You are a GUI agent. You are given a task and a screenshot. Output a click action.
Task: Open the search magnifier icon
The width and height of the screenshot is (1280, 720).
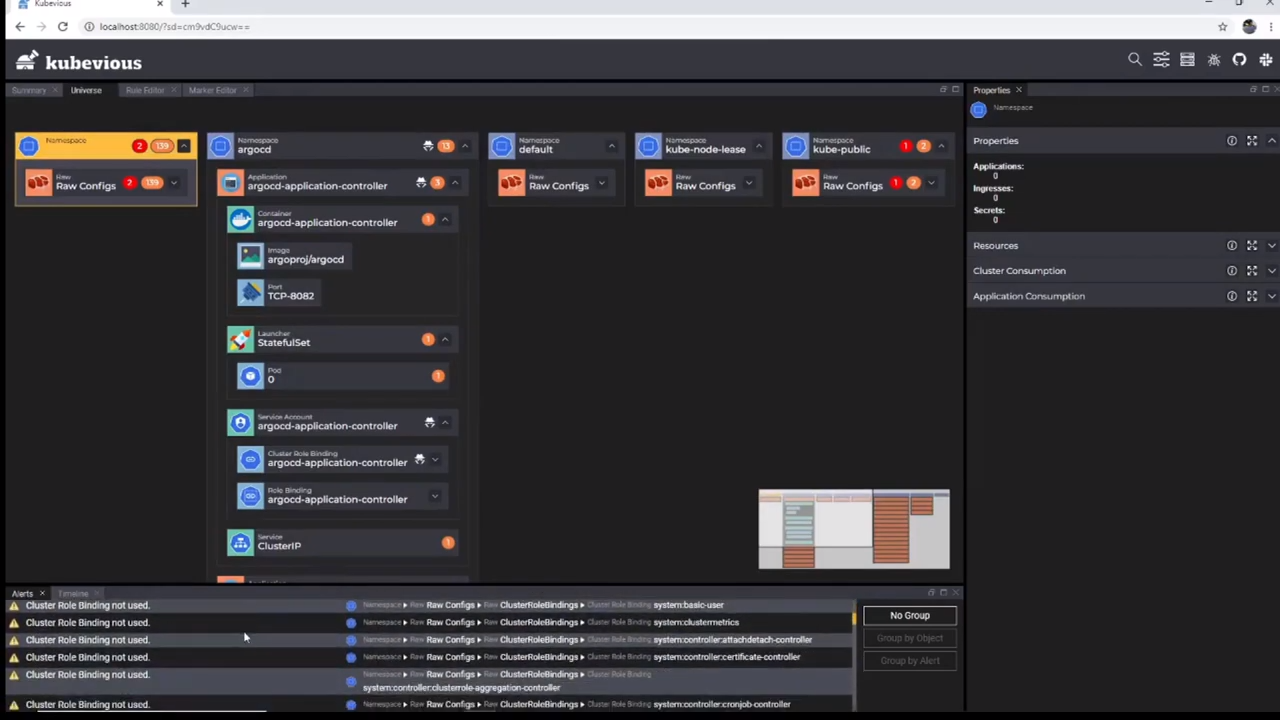[1135, 60]
